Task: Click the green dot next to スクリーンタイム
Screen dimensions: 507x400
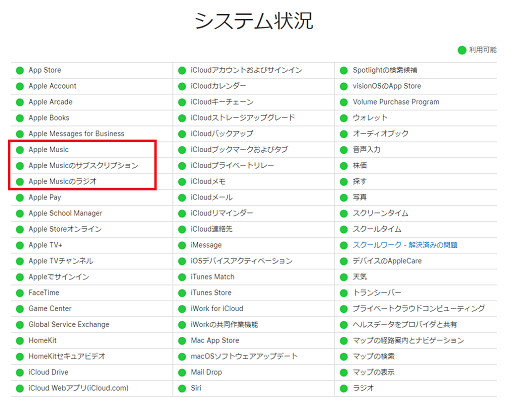Action: tap(344, 213)
